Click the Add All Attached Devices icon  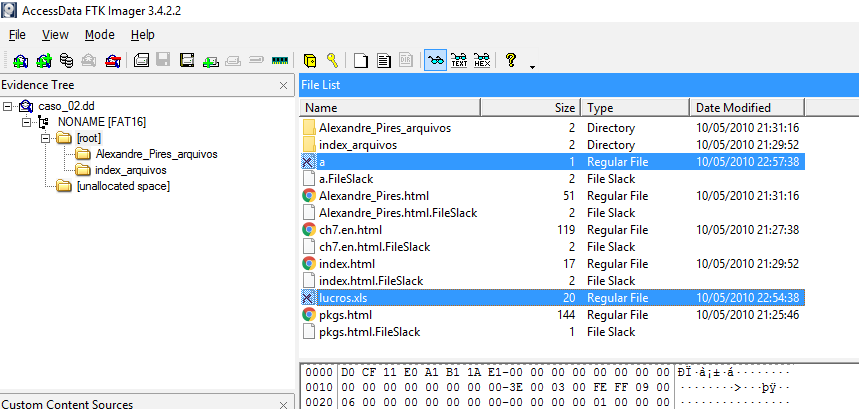[x=43, y=60]
